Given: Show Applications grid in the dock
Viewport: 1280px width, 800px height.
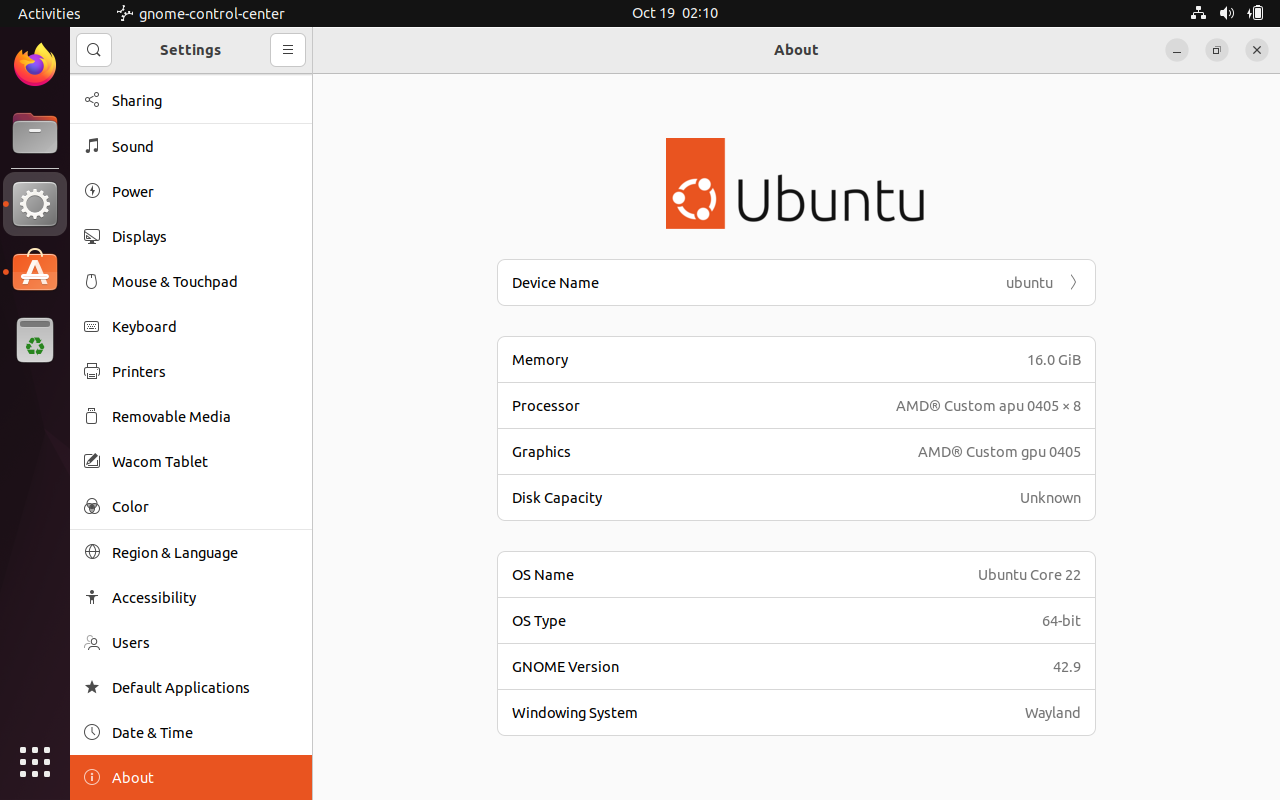Looking at the screenshot, I should coord(35,762).
